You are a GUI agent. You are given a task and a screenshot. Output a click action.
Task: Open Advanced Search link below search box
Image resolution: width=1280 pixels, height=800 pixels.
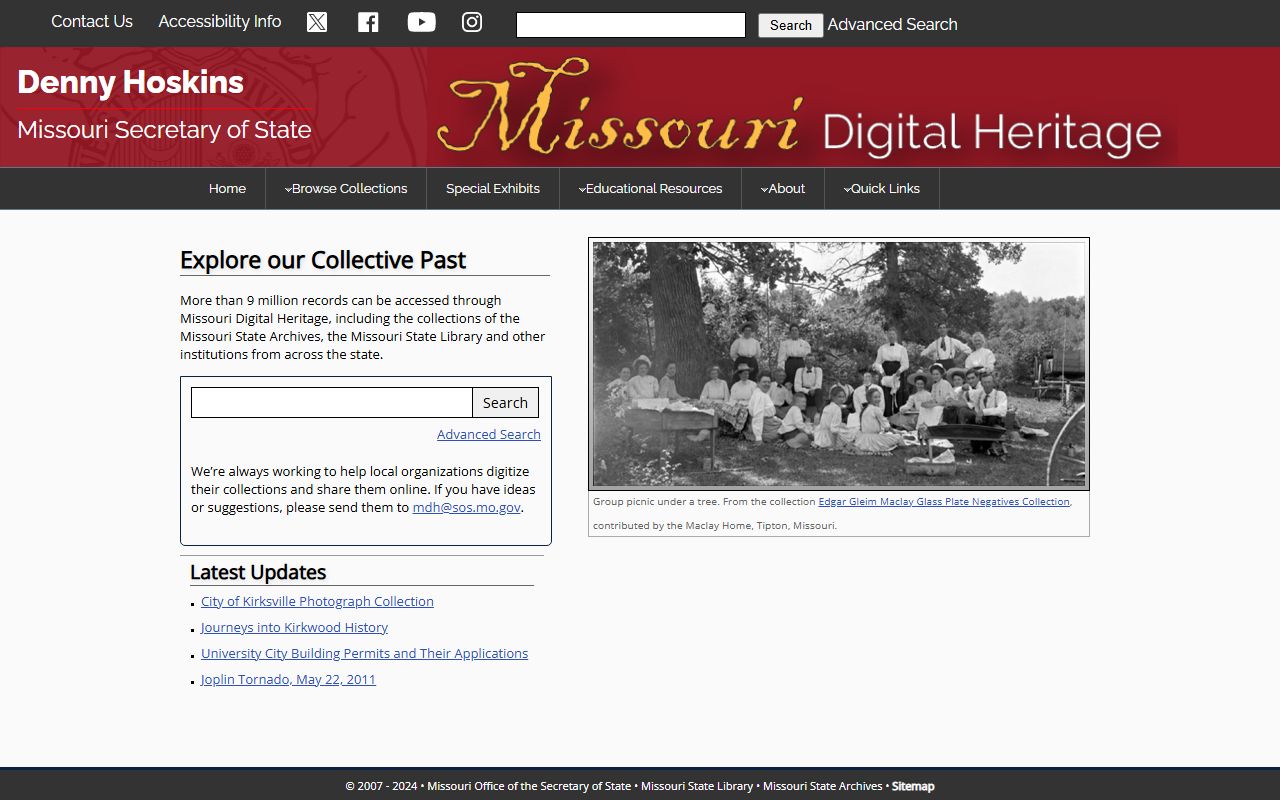tap(489, 434)
